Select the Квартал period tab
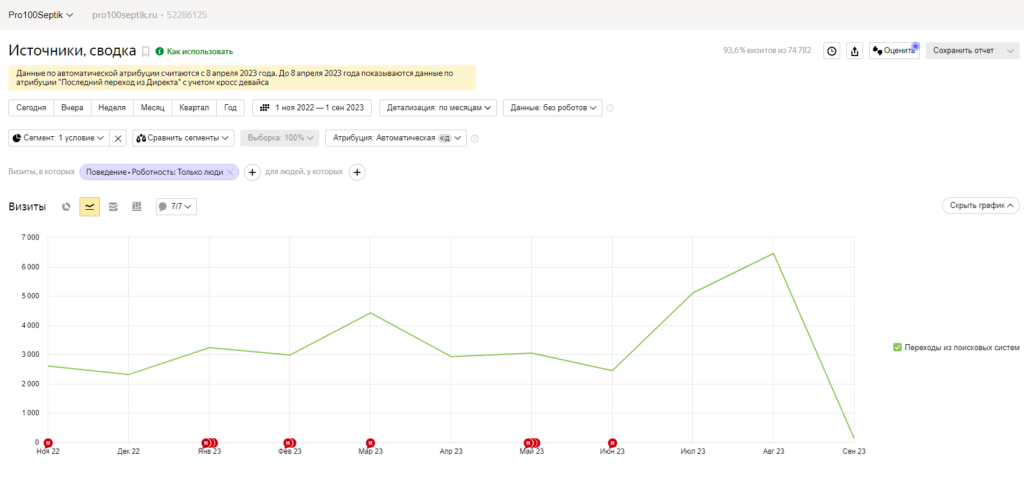Viewport: 1024px width, 487px height. tap(195, 108)
